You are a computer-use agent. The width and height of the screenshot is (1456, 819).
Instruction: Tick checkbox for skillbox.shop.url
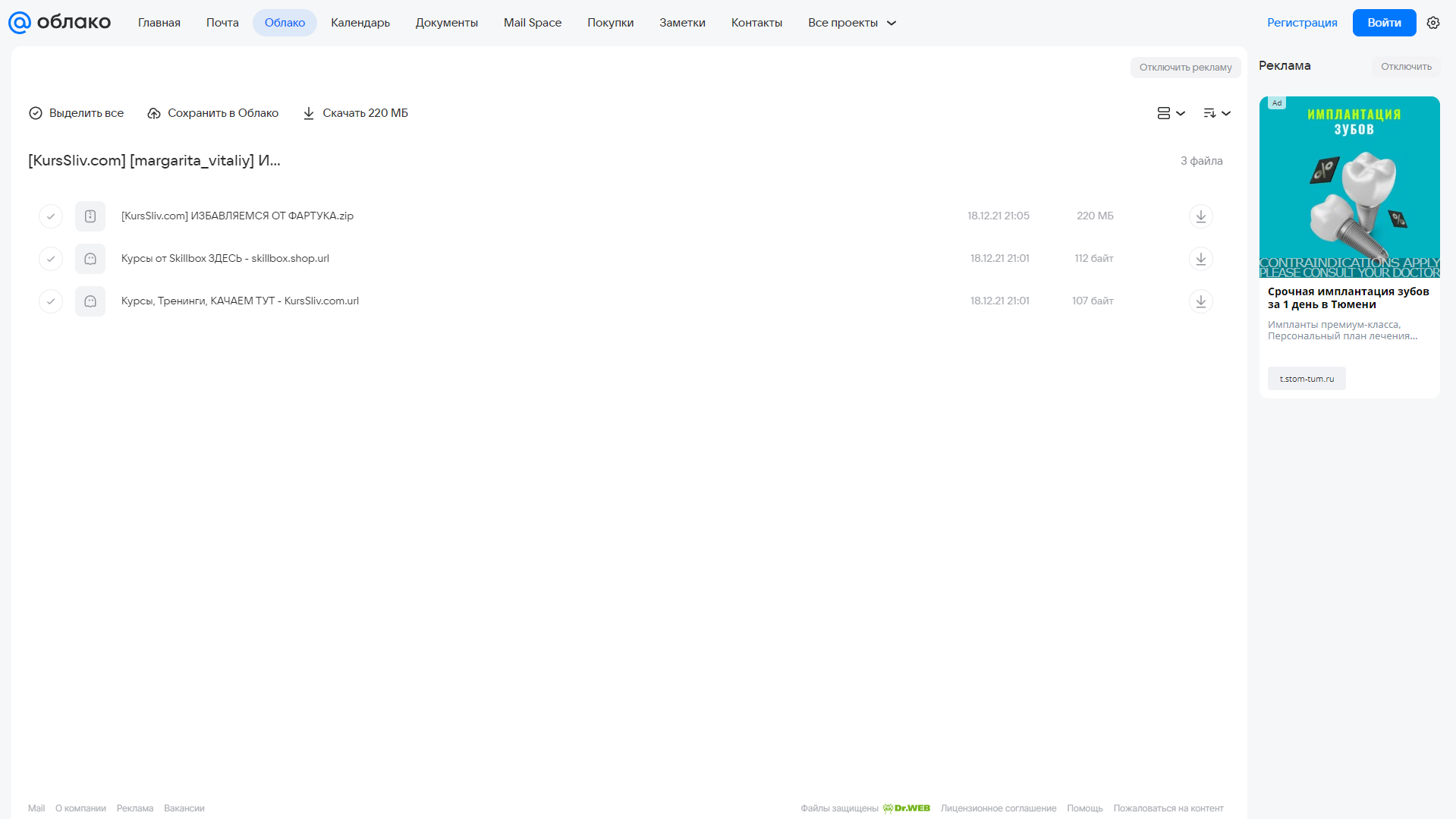pyautogui.click(x=51, y=259)
